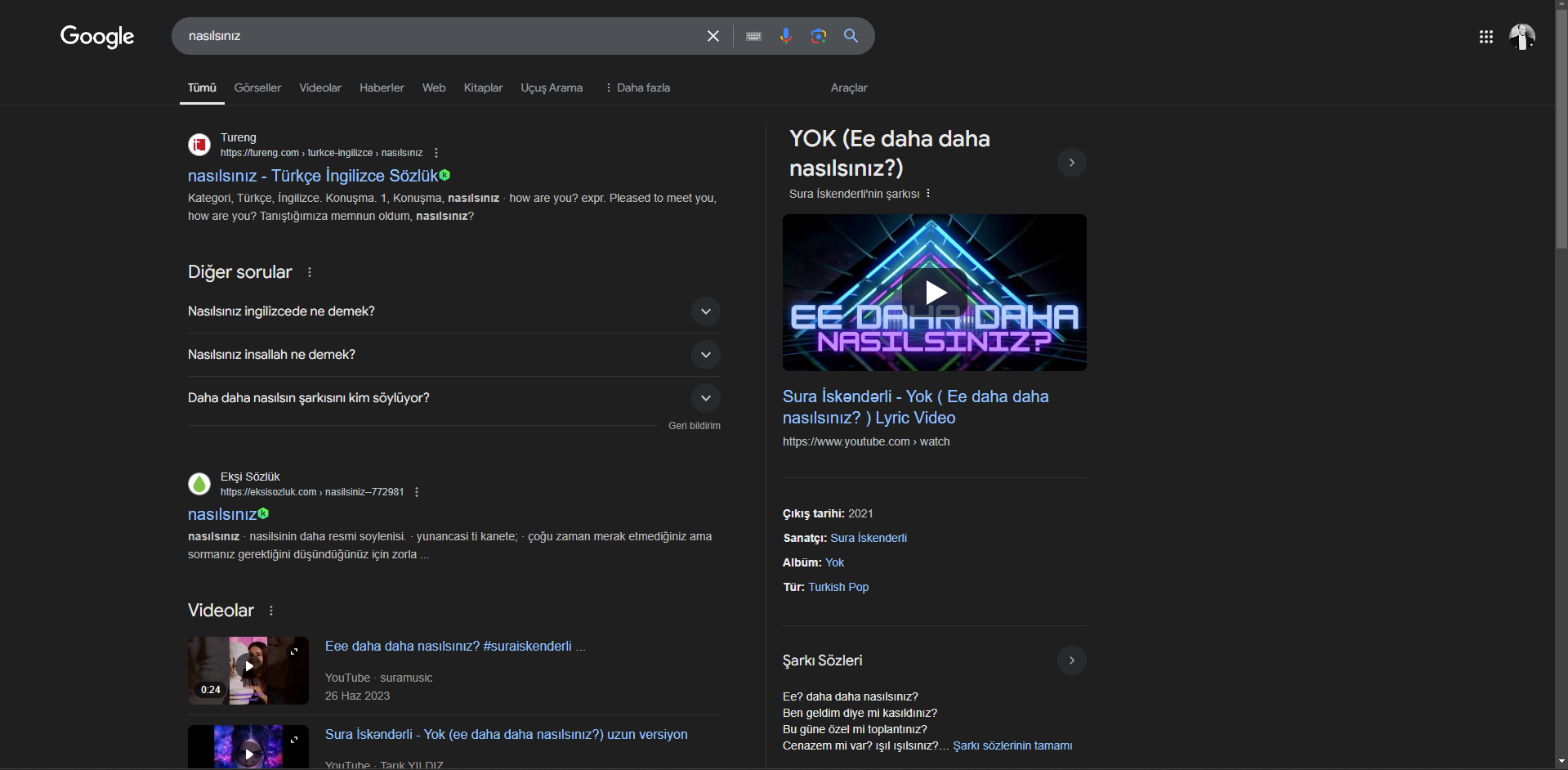Switch to the Görseller tab
The width and height of the screenshot is (1568, 770).
257,87
